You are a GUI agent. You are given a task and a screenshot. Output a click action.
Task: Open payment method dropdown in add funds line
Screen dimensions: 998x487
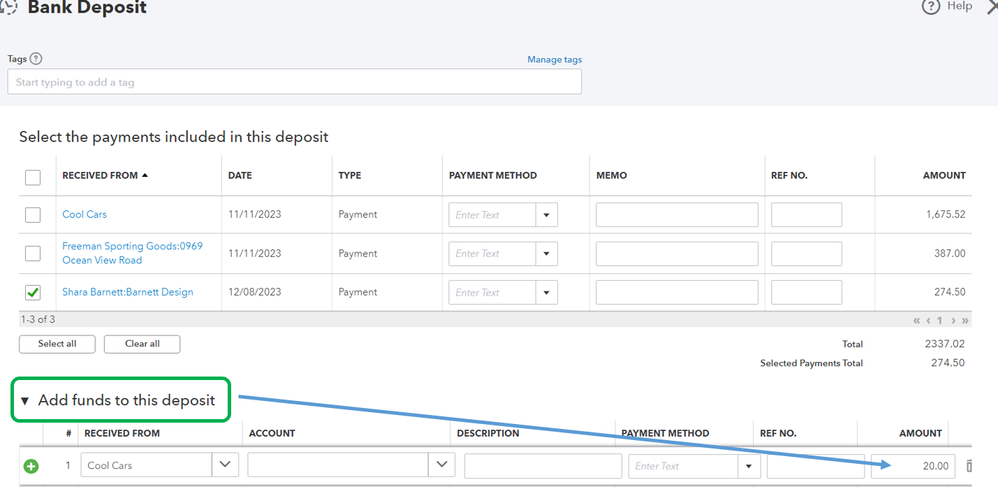coord(748,466)
